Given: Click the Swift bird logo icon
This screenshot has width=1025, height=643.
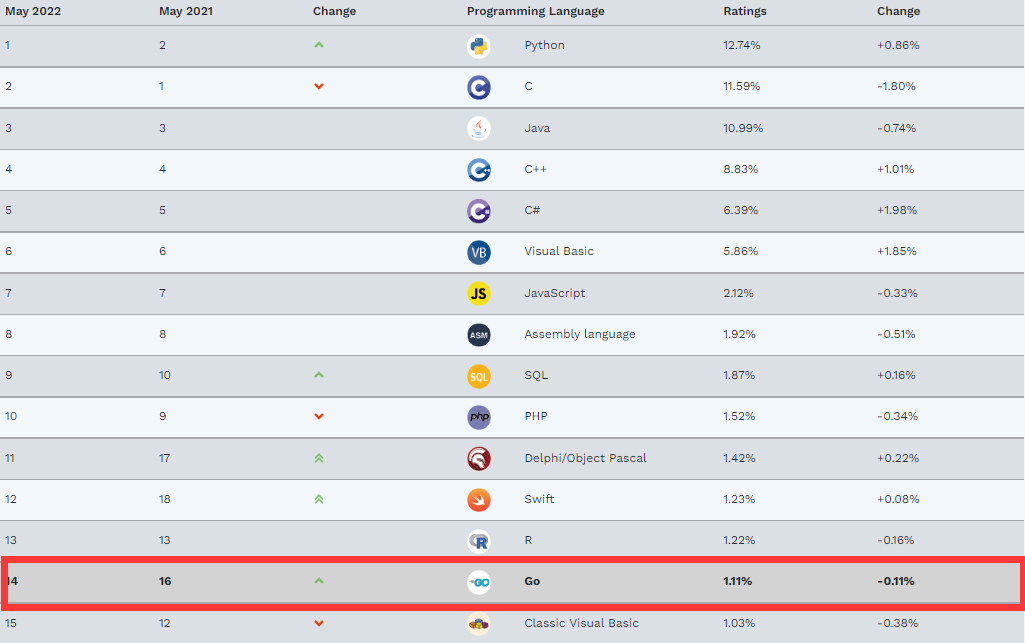Looking at the screenshot, I should coord(478,499).
